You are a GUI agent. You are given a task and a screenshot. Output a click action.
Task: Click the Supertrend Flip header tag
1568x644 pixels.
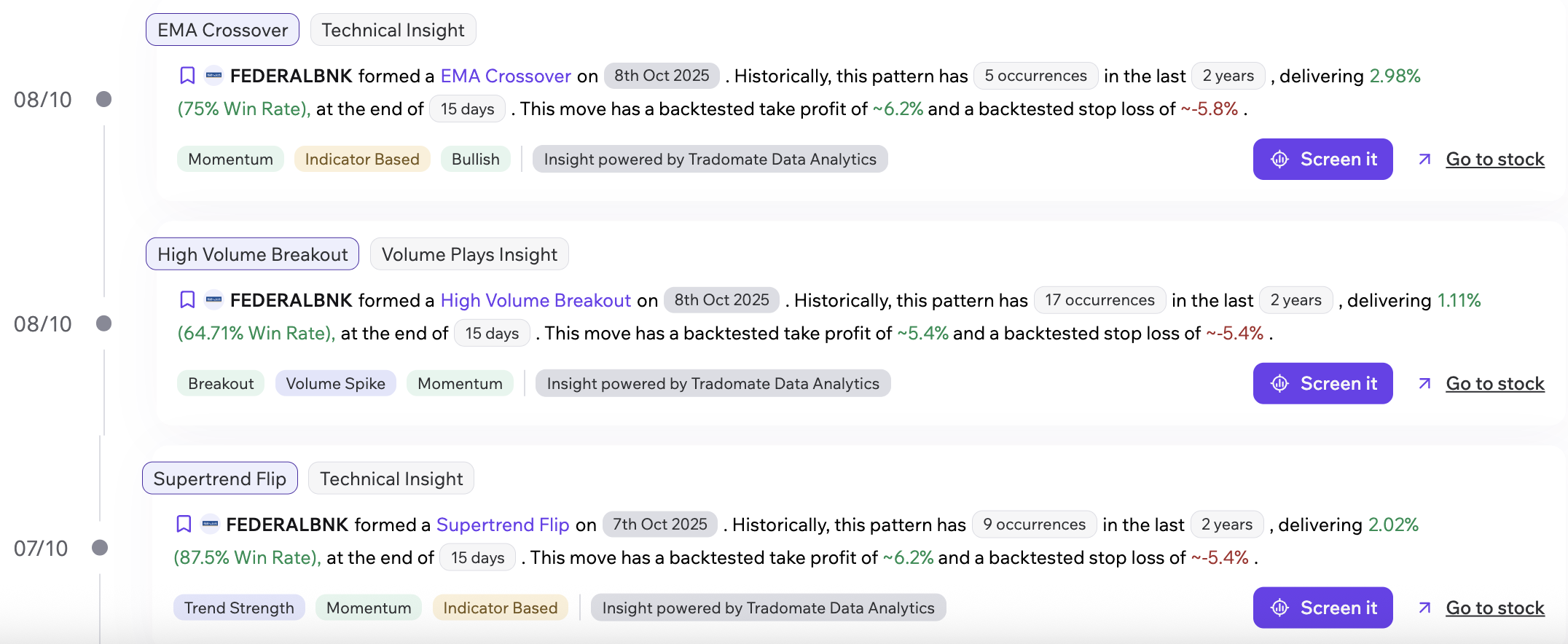pyautogui.click(x=219, y=479)
